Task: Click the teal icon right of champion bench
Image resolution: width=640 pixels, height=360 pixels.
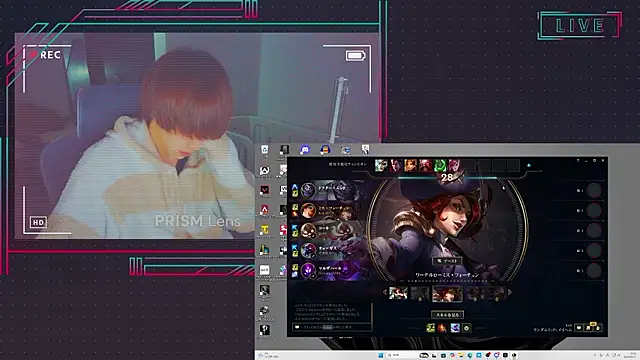Action: pos(529,165)
